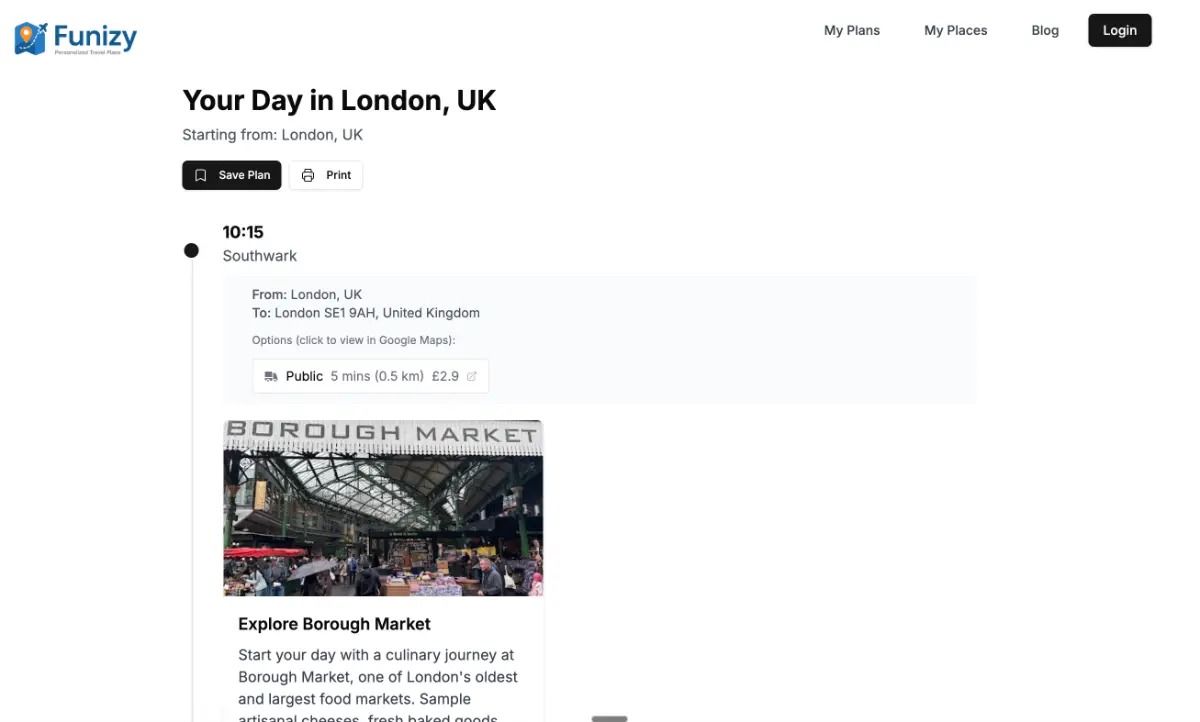Click the bookmark icon in Save Plan
The image size is (1200, 722).
(x=201, y=175)
